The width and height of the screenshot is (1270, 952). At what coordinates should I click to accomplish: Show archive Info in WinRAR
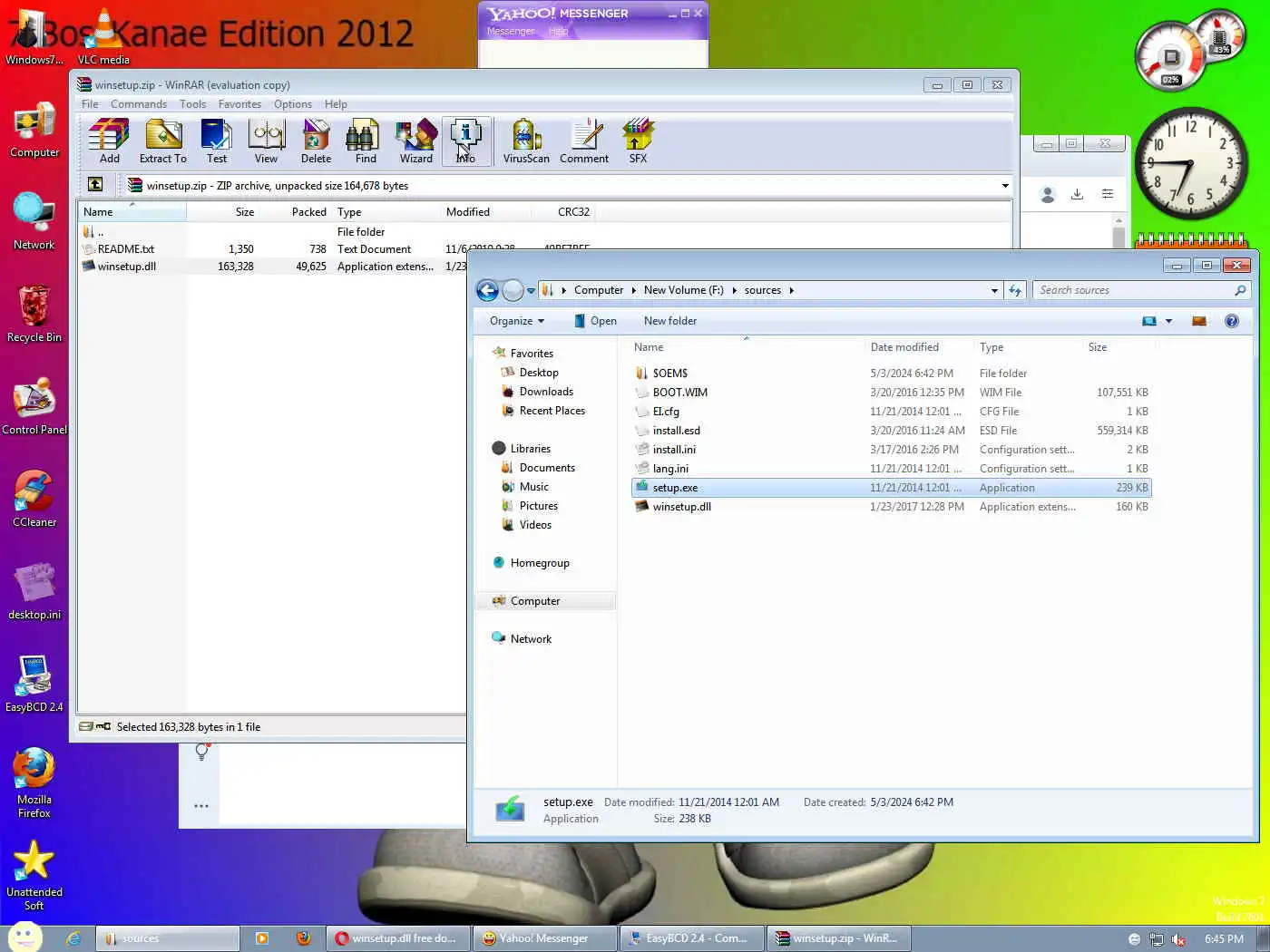pyautogui.click(x=466, y=141)
